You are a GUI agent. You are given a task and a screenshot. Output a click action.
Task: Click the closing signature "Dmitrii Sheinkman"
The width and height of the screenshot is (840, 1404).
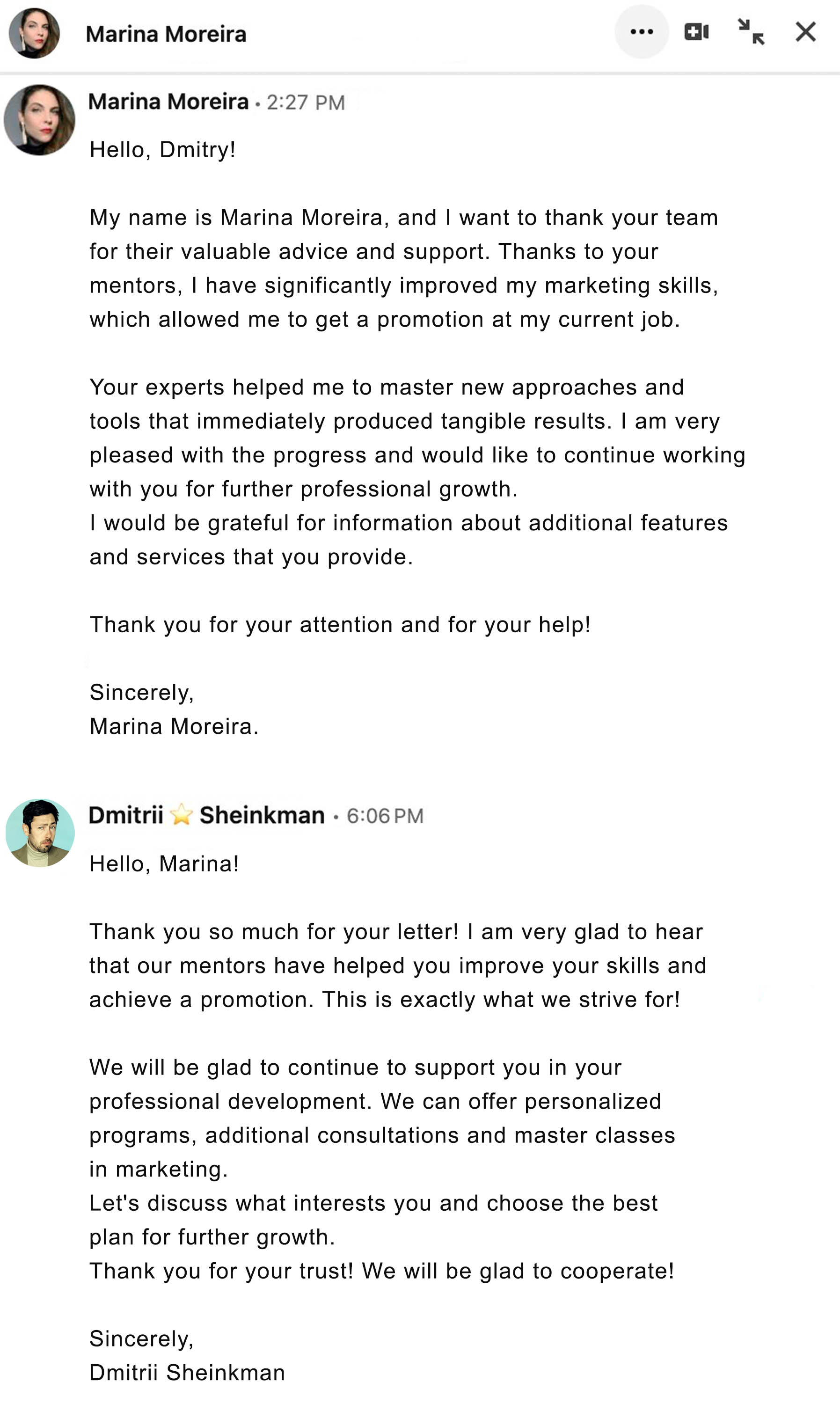click(187, 1372)
